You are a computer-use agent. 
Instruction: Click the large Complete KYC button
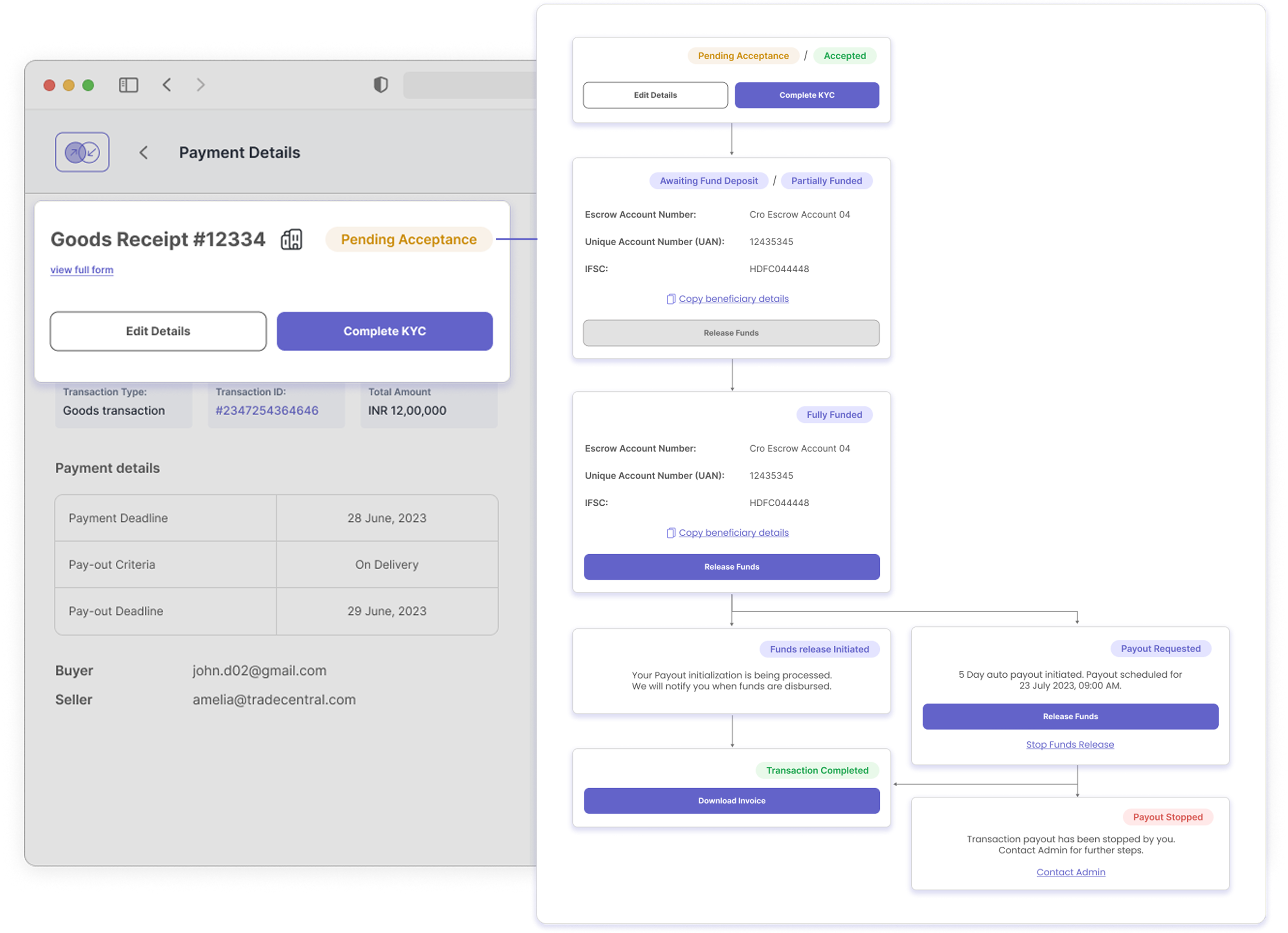click(x=385, y=331)
